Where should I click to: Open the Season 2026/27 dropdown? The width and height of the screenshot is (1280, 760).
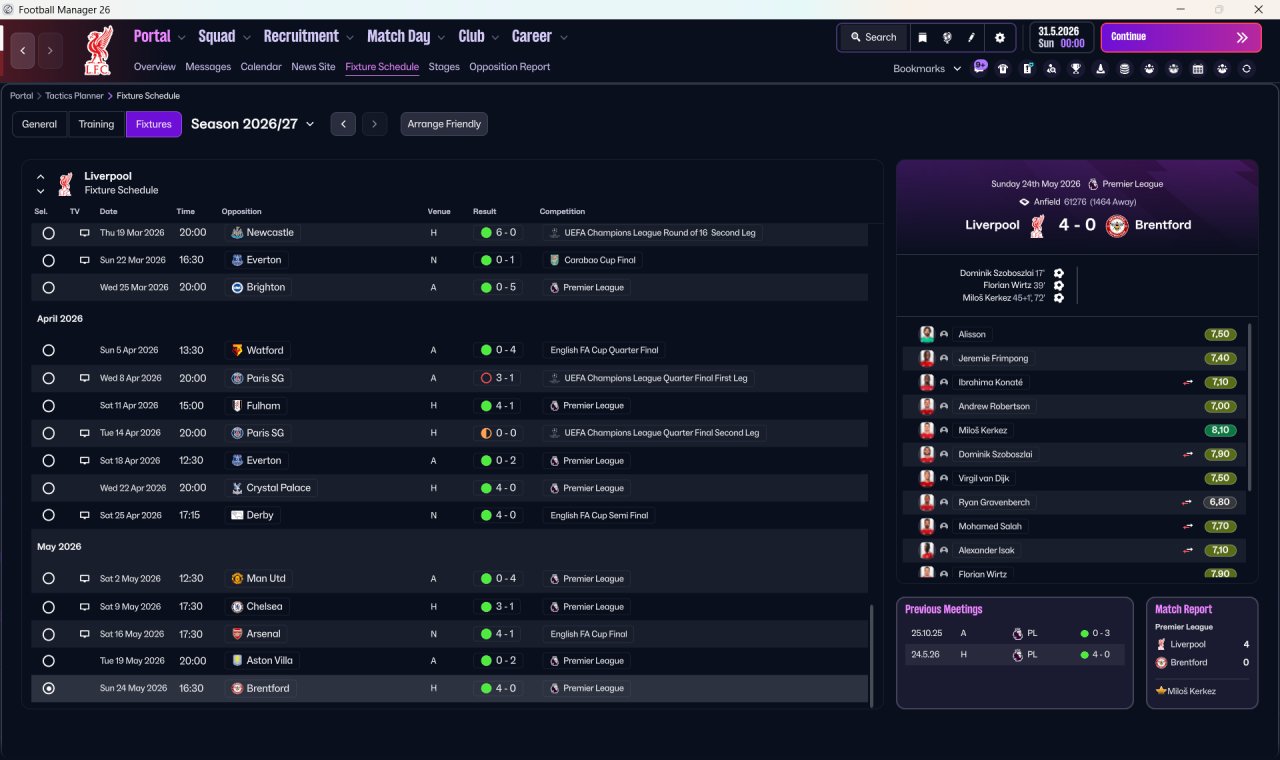[x=253, y=124]
